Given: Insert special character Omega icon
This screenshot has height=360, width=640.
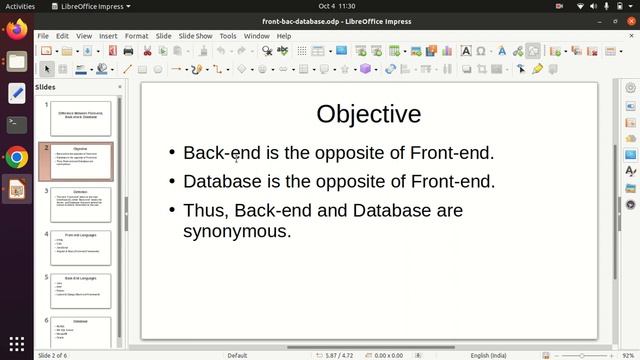Looking at the screenshot, I should point(481,51).
